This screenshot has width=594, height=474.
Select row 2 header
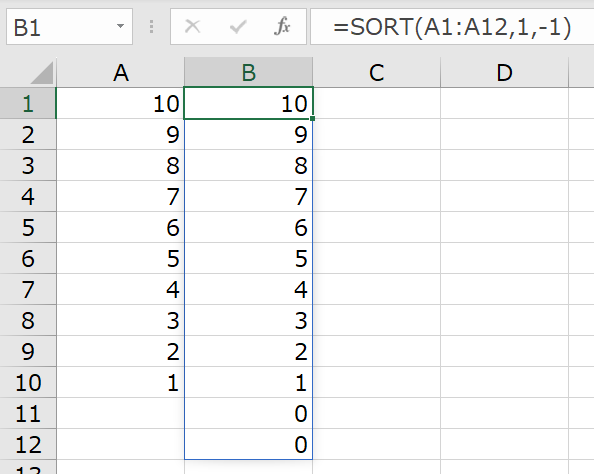28,135
